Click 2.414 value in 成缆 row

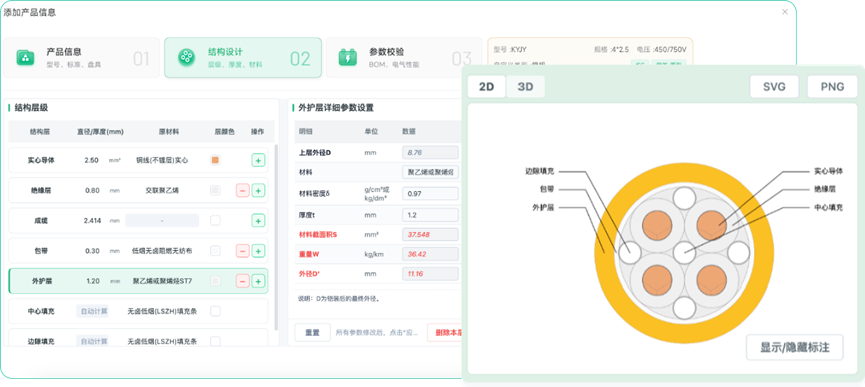click(92, 221)
